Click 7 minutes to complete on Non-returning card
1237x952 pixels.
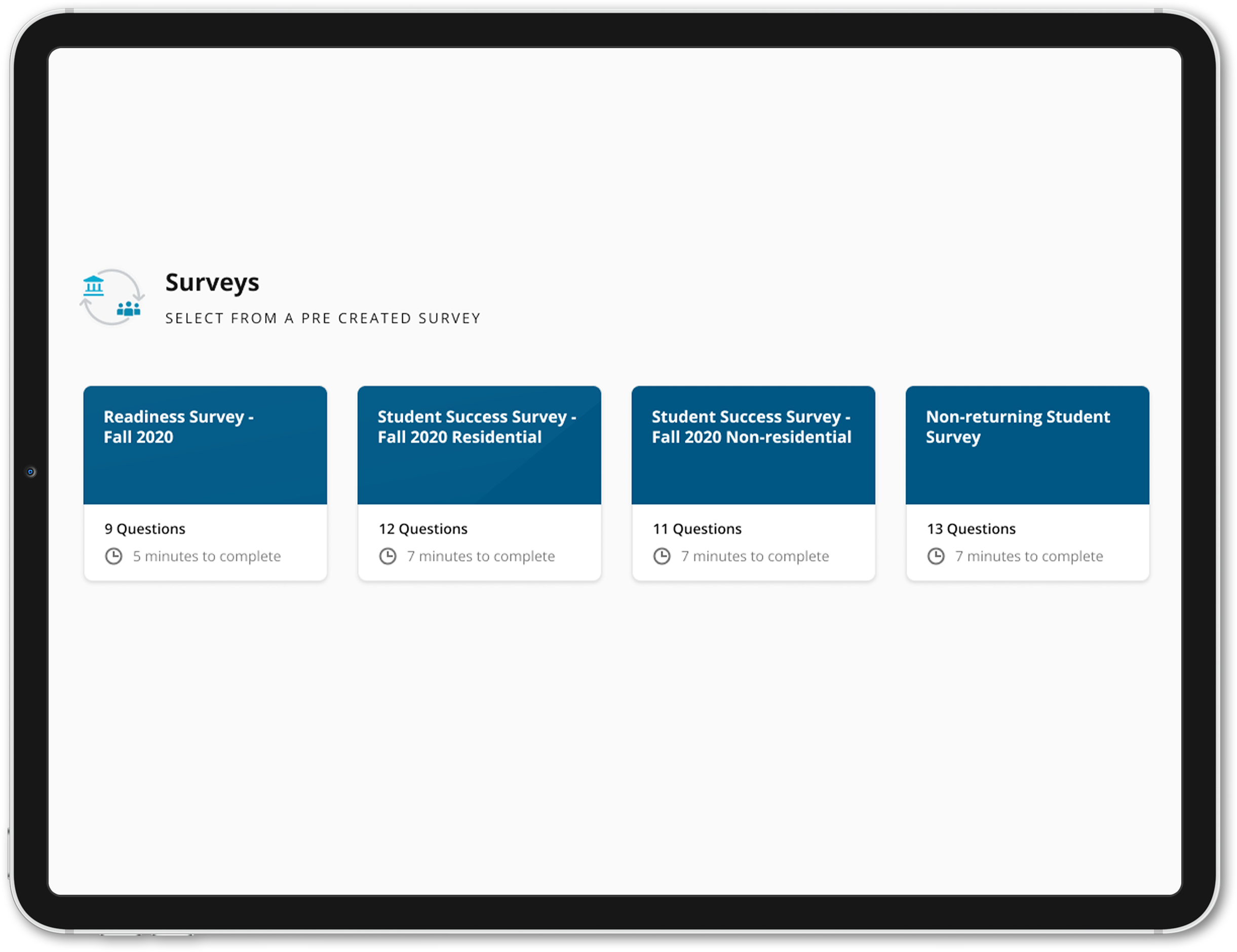pos(1029,556)
